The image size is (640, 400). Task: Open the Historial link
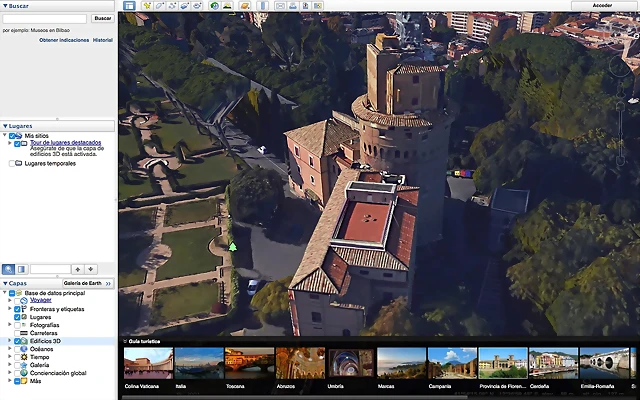pos(102,40)
